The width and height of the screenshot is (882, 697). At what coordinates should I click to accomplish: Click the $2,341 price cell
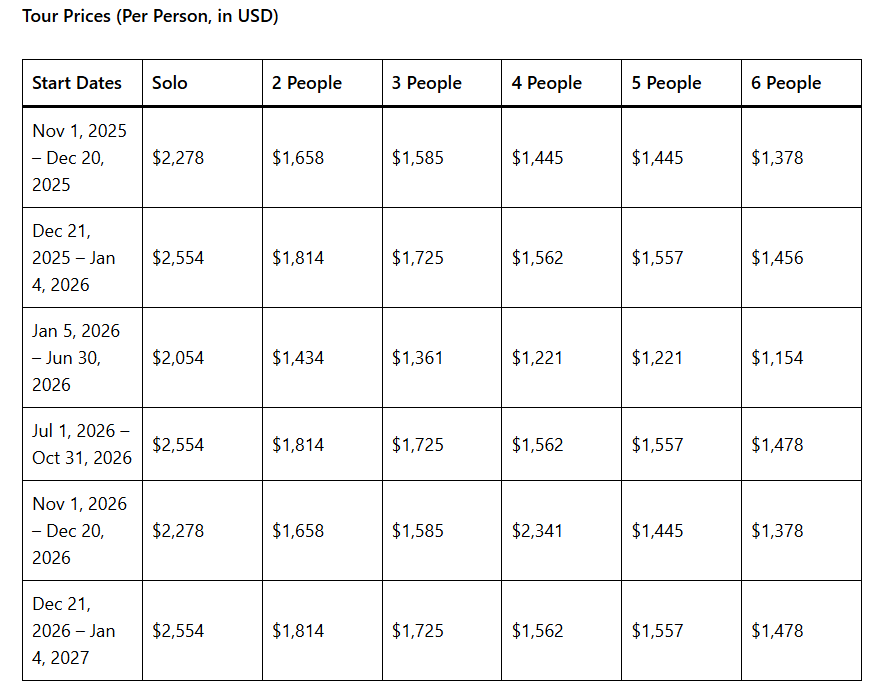pos(538,531)
